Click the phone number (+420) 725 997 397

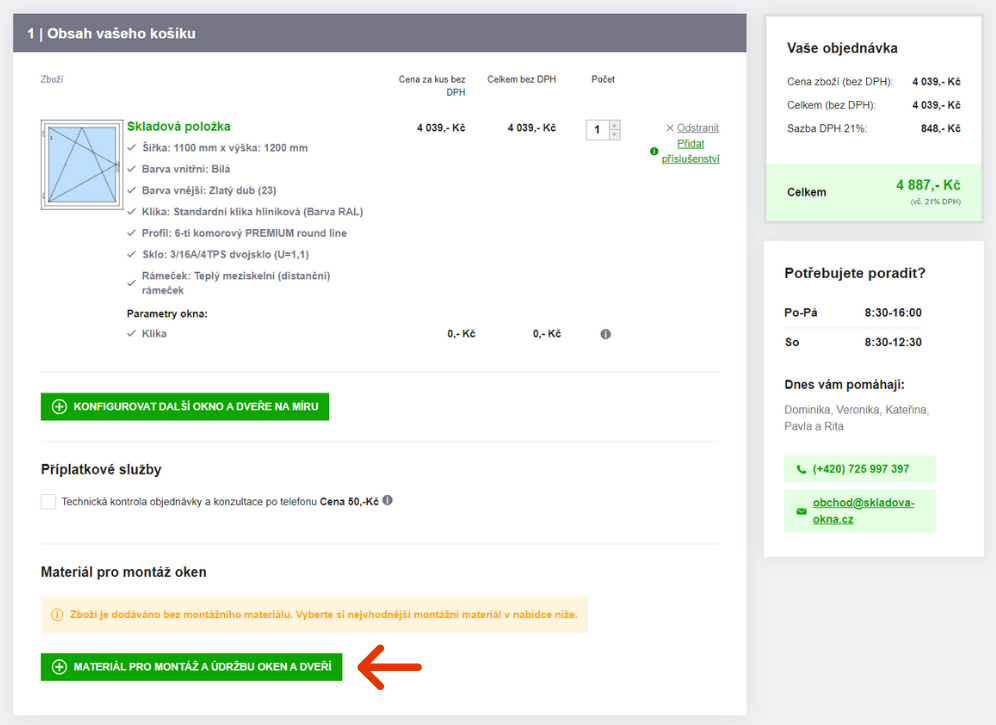[860, 469]
